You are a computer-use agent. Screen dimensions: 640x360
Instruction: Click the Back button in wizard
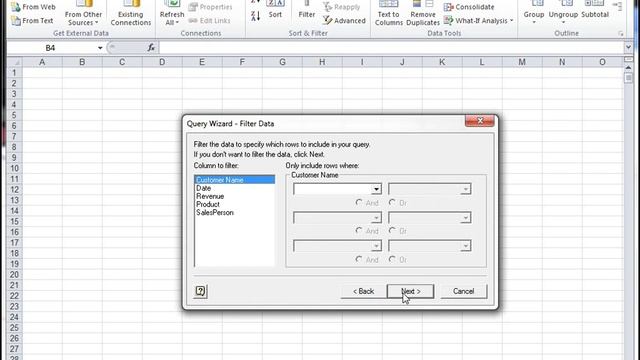point(363,291)
